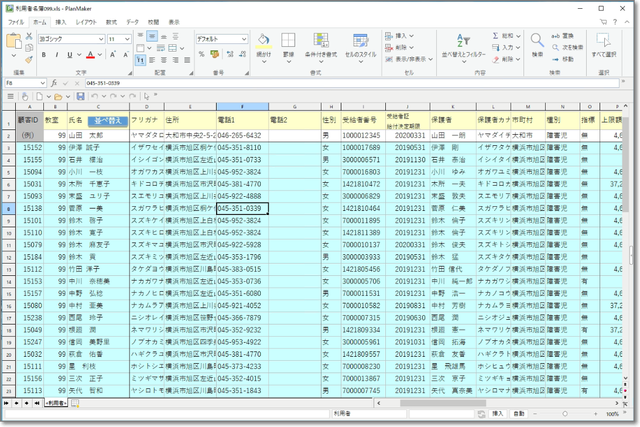This screenshot has height=427, width=640.
Task: Click the すべて選択 icon
Action: click(x=603, y=44)
